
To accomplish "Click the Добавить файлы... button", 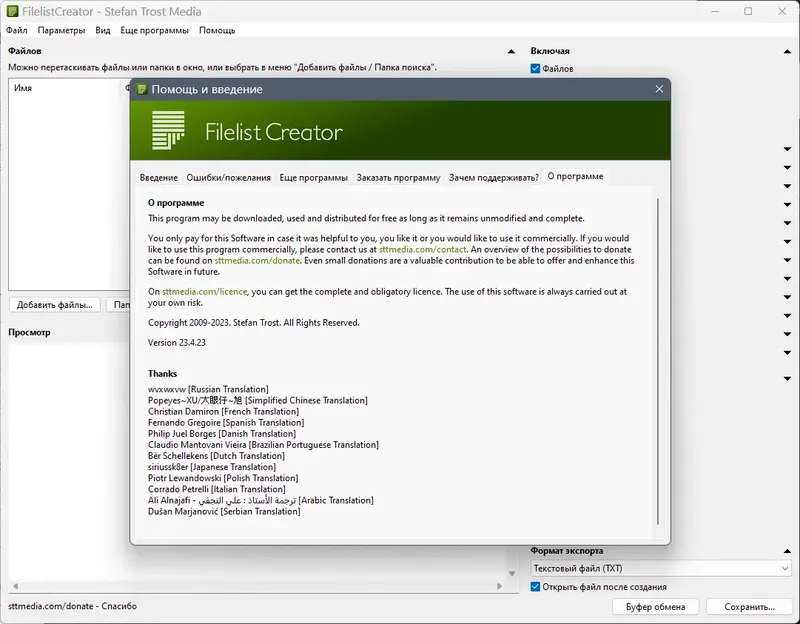I will click(x=55, y=305).
